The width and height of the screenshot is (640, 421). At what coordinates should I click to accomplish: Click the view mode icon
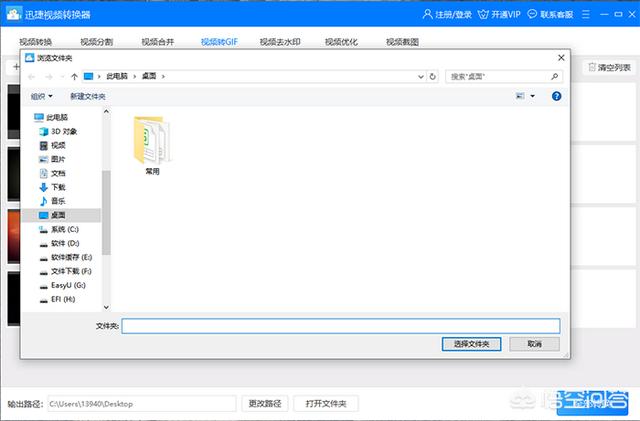pos(520,96)
